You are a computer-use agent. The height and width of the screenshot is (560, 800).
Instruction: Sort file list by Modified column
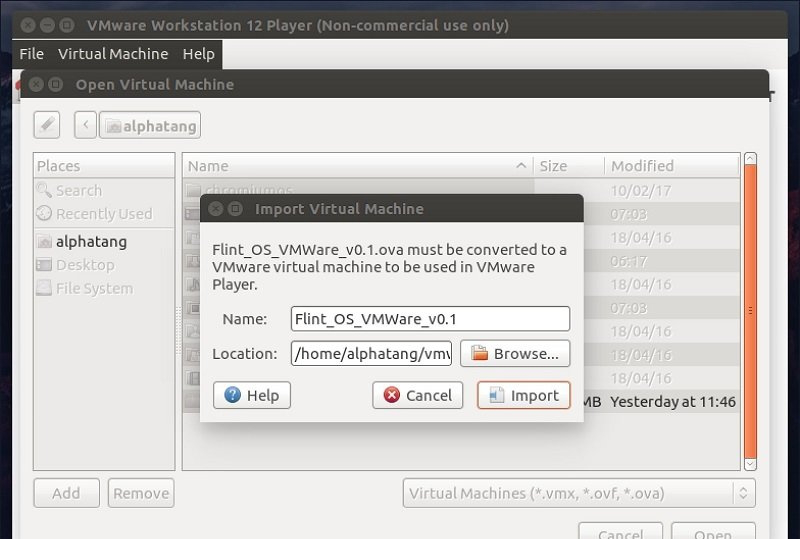tap(672, 166)
